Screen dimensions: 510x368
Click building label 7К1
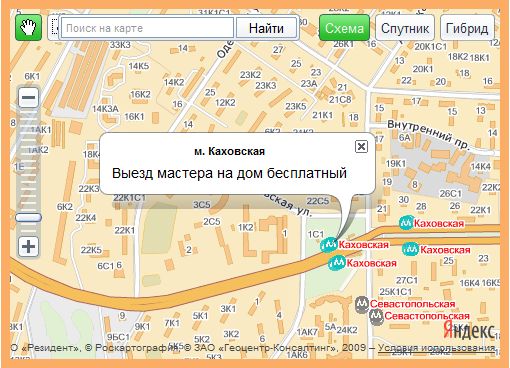pos(172,323)
